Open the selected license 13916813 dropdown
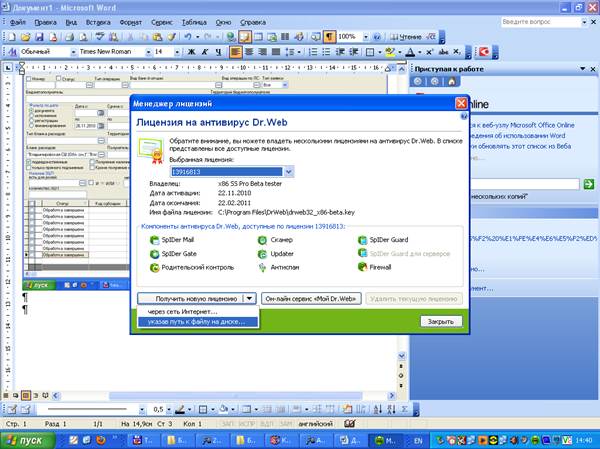This screenshot has height=449, width=600. point(289,172)
